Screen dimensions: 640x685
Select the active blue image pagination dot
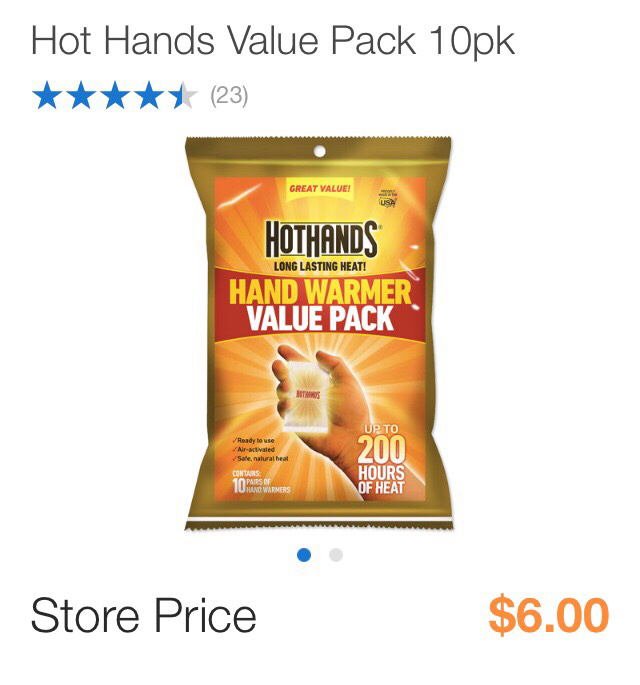pos(304,555)
